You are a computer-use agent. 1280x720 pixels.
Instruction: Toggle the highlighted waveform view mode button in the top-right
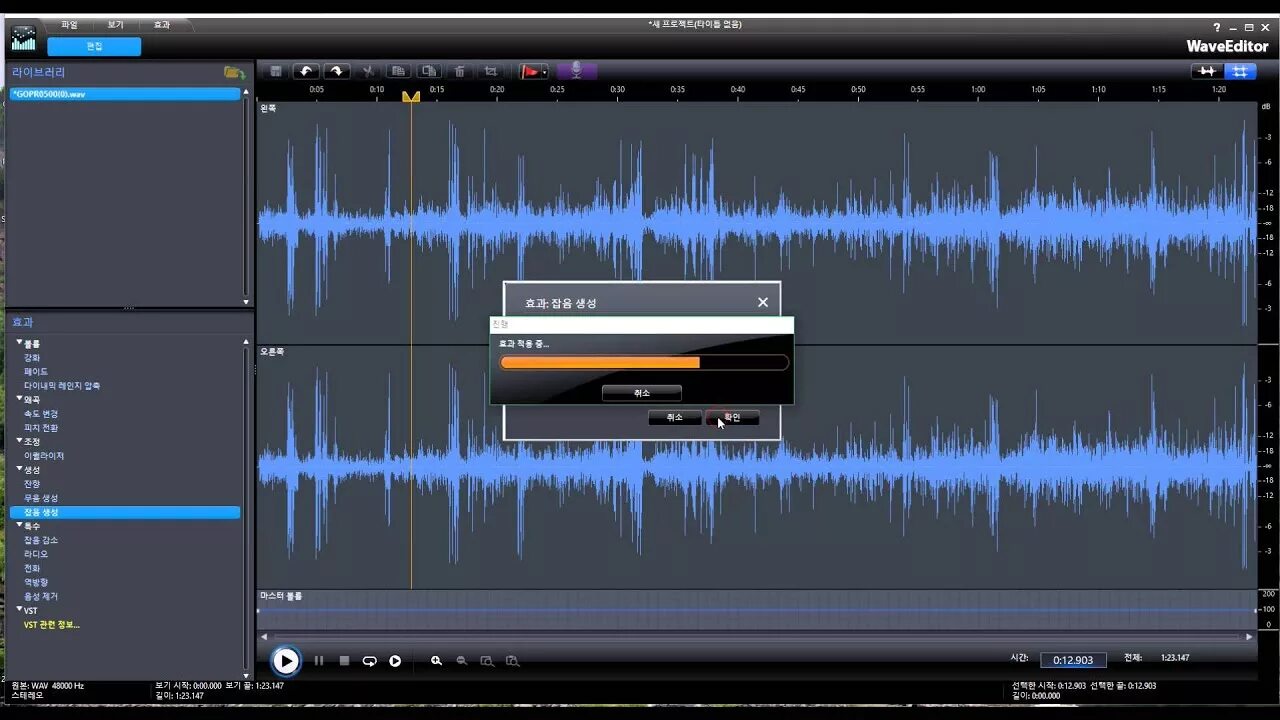(x=1240, y=71)
